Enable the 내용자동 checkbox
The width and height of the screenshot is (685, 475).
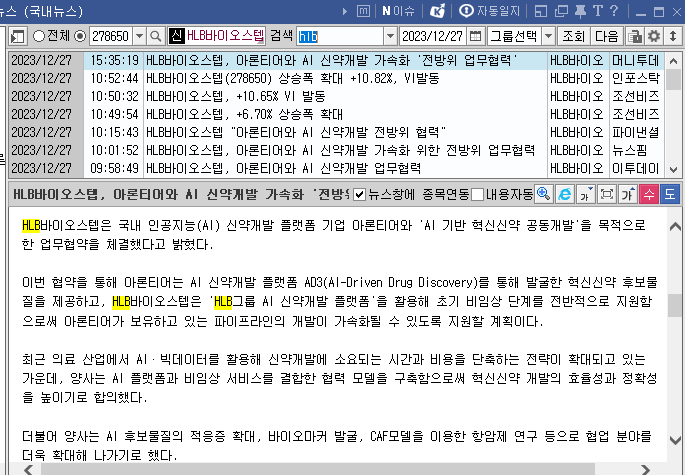[x=477, y=194]
